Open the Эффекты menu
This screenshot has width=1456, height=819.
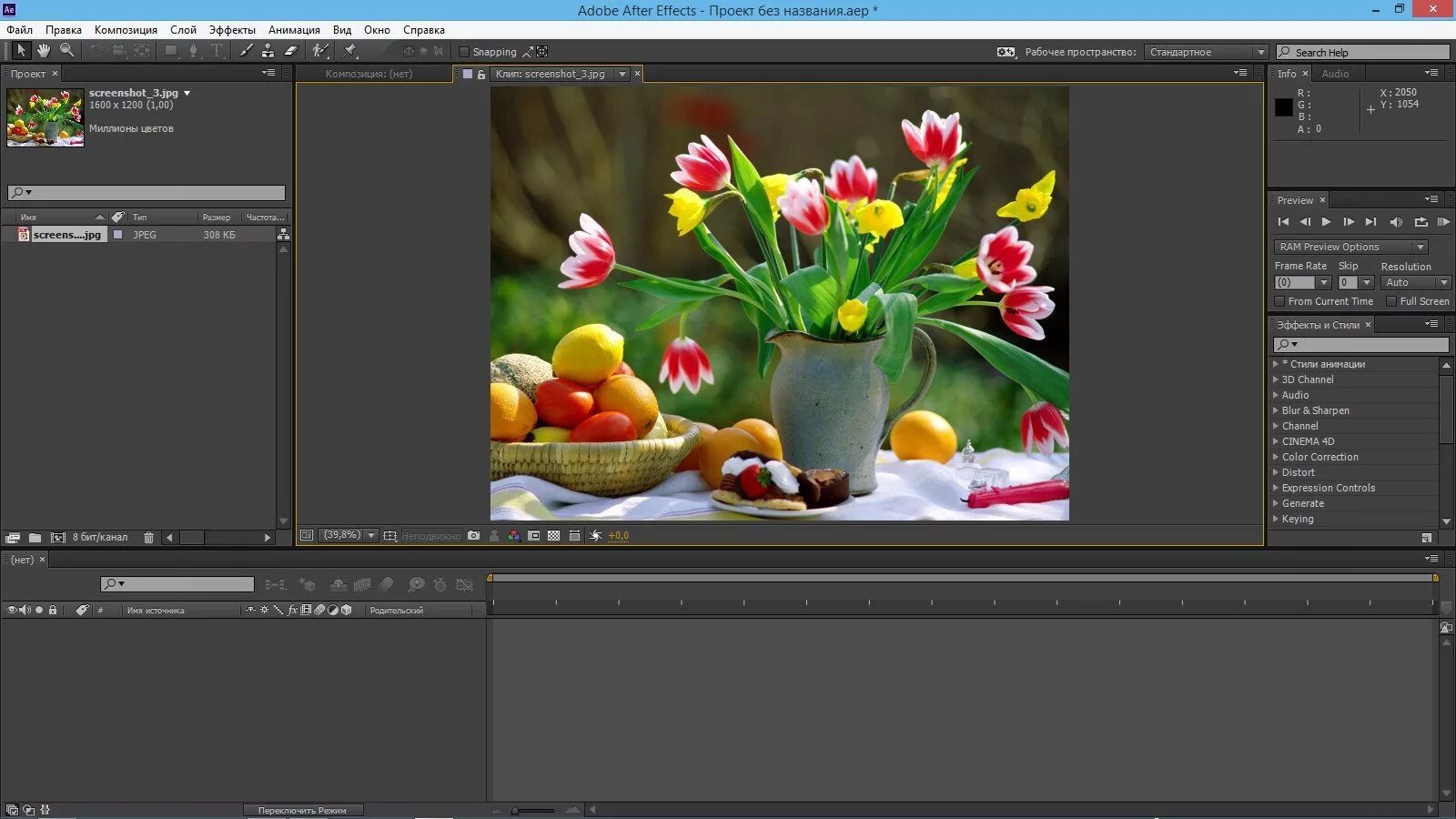pyautogui.click(x=232, y=30)
